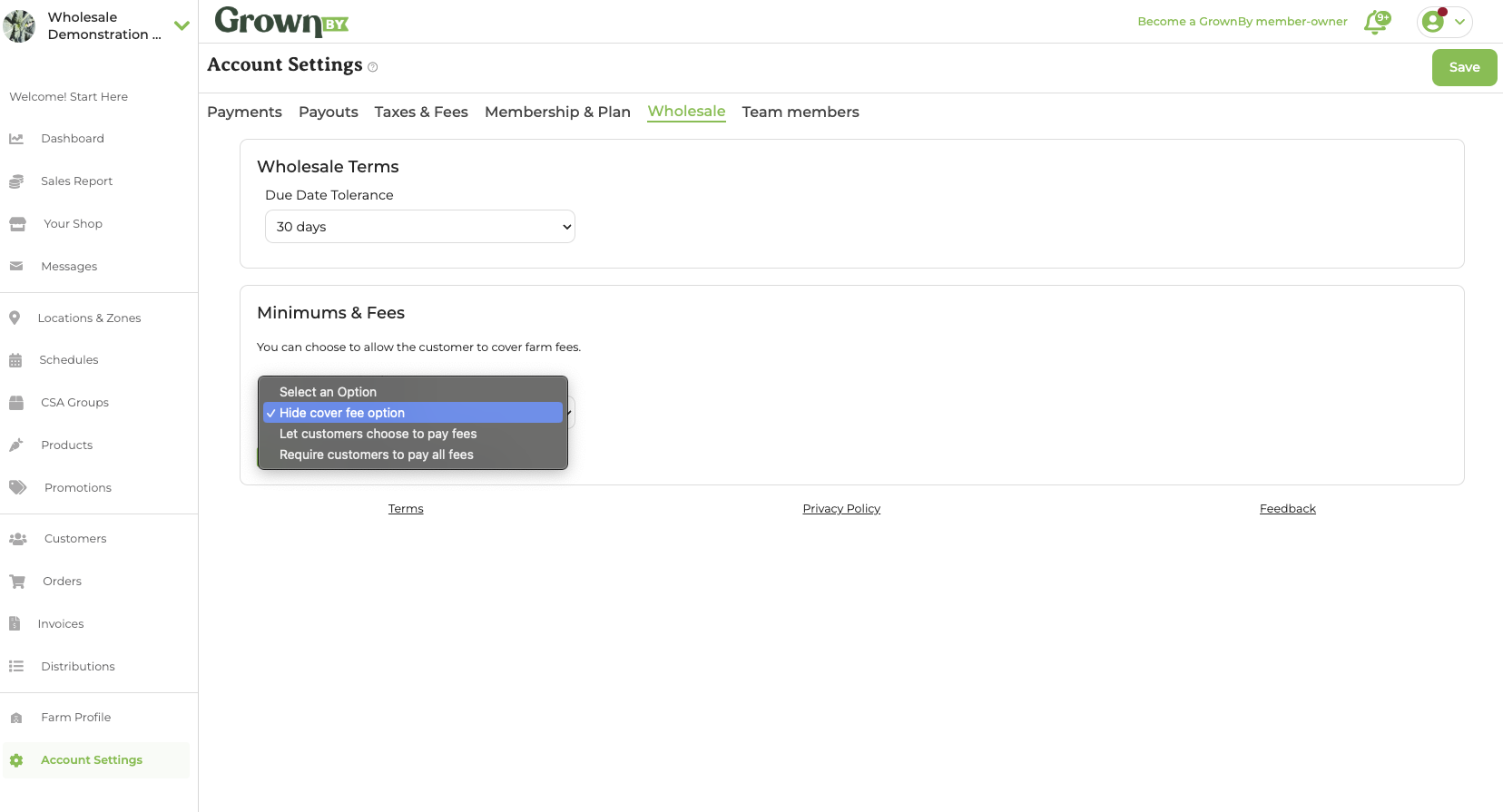Open the notifications bell

[1377, 22]
